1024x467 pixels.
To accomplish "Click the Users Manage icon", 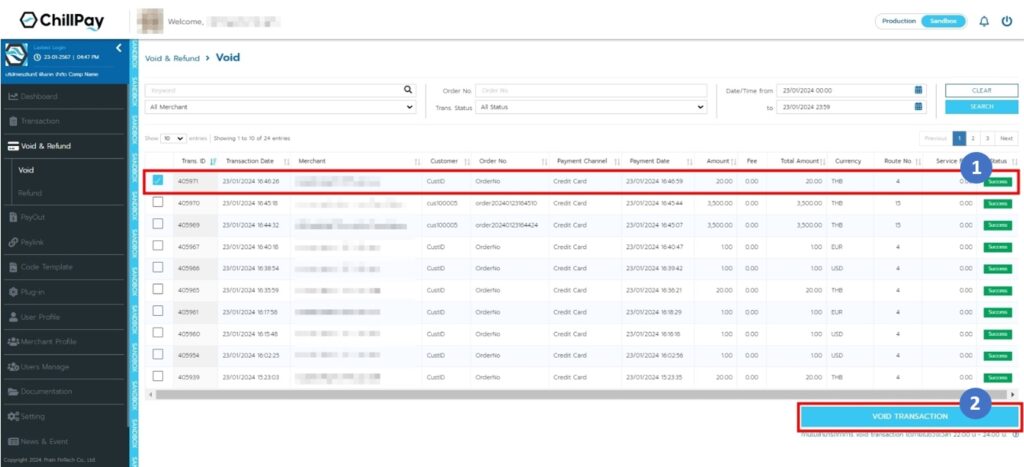I will click(13, 366).
